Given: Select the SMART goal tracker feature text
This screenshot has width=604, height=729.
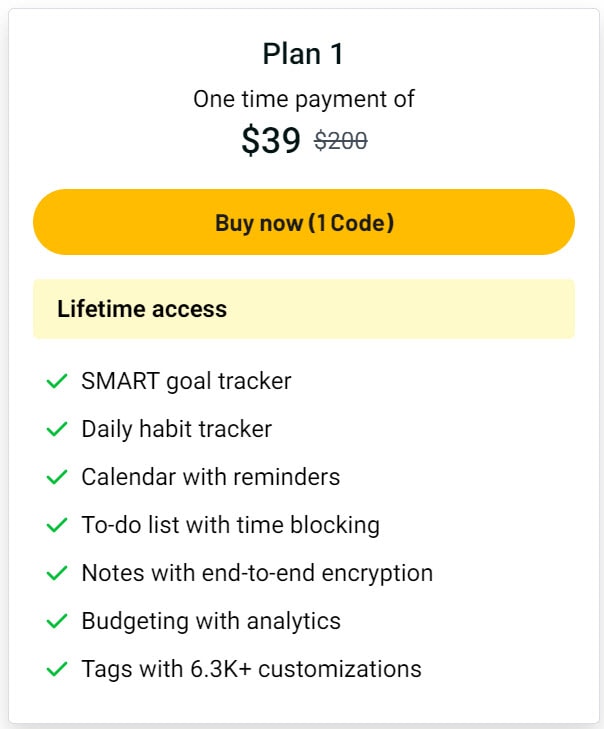Looking at the screenshot, I should 186,382.
